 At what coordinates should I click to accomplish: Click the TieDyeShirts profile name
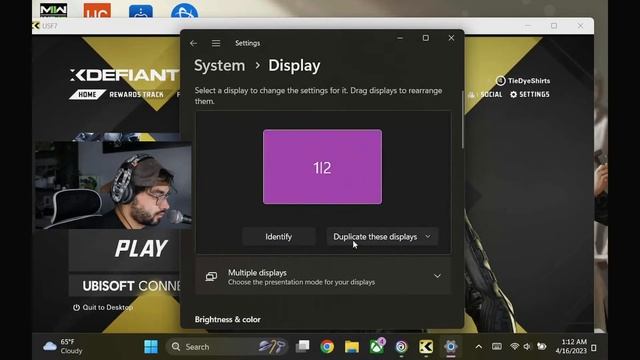pyautogui.click(x=529, y=81)
